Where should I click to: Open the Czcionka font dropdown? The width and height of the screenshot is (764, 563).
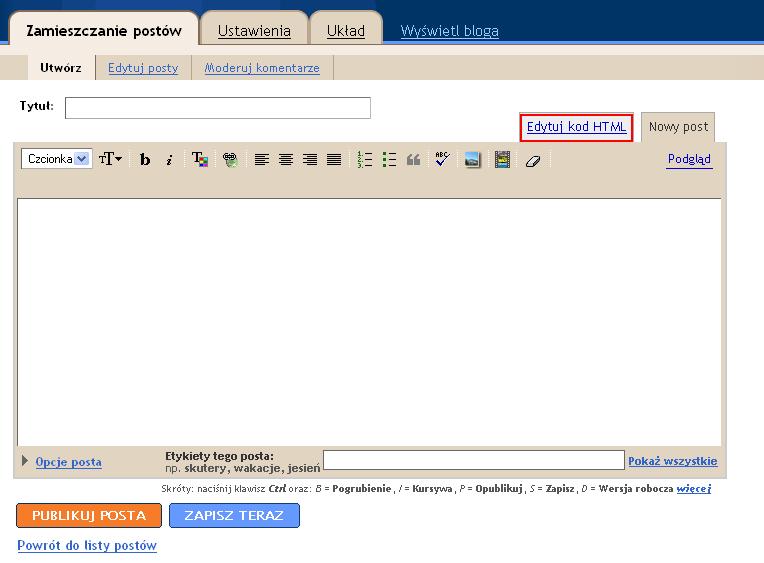(56, 159)
